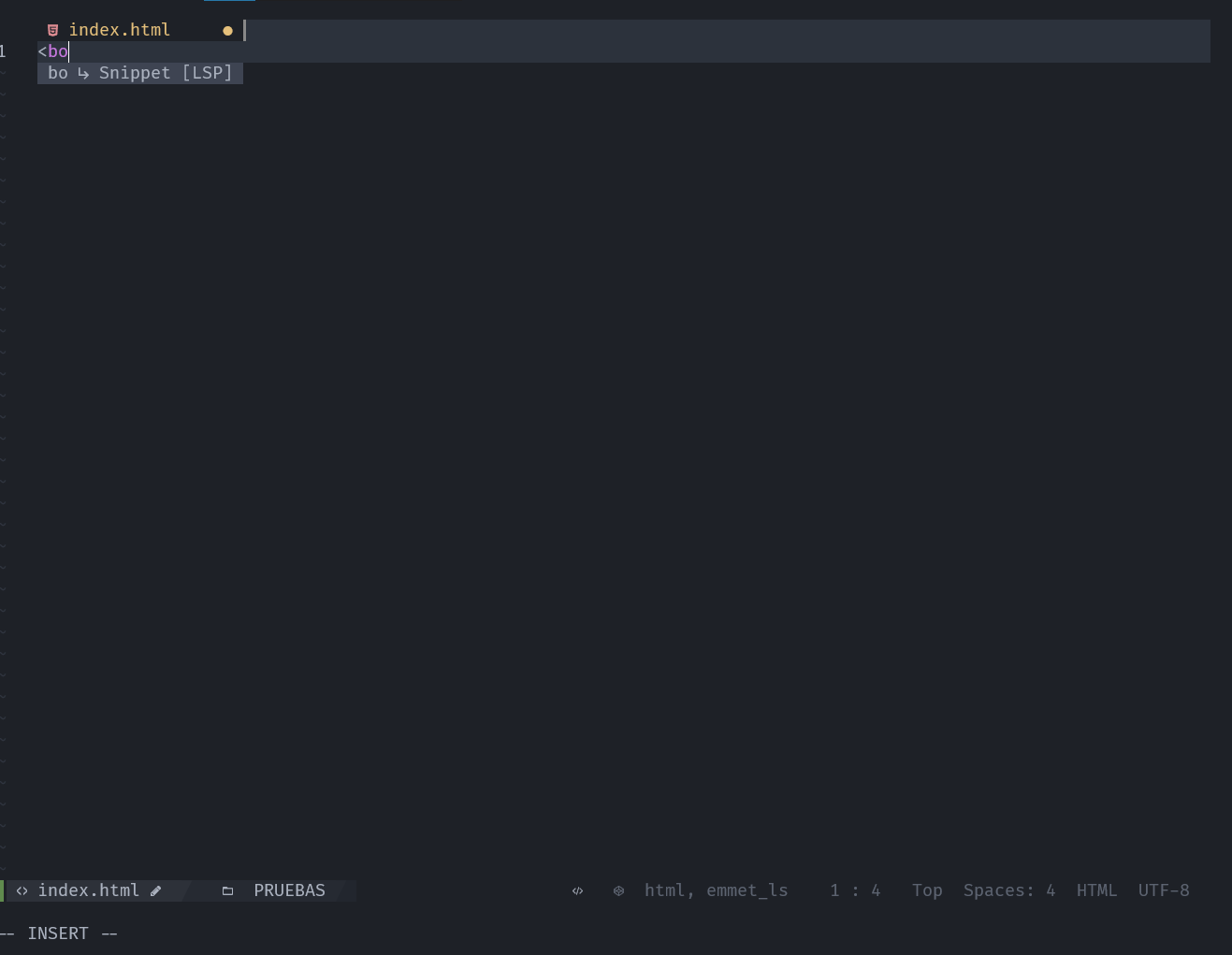
Task: Click the pencil modified icon in statusline
Action: [156, 890]
